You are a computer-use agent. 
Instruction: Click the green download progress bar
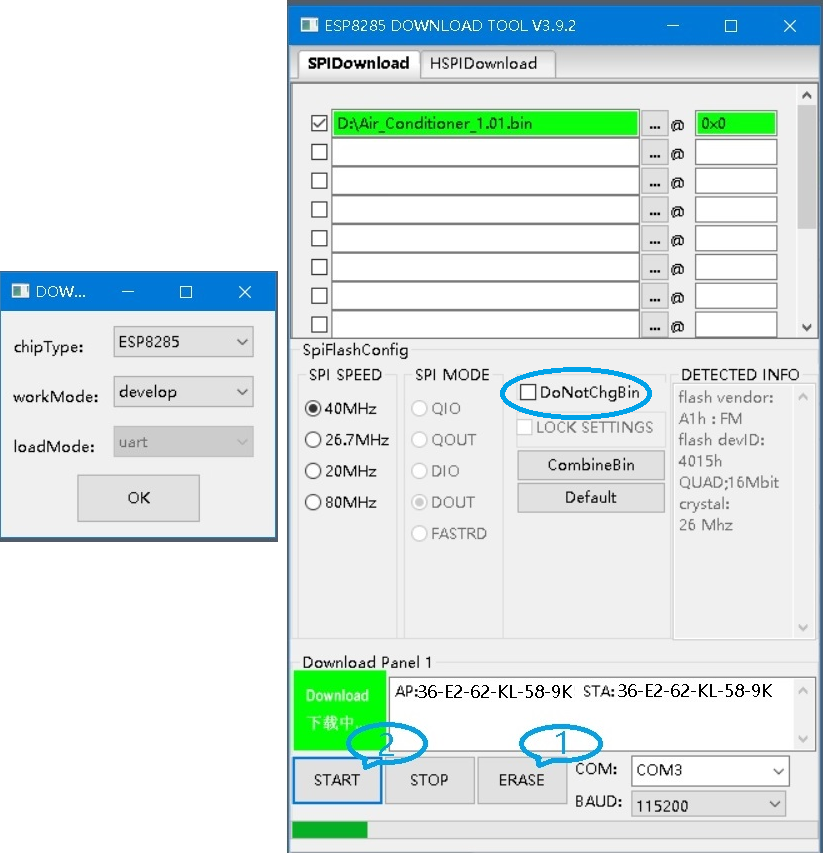click(330, 830)
